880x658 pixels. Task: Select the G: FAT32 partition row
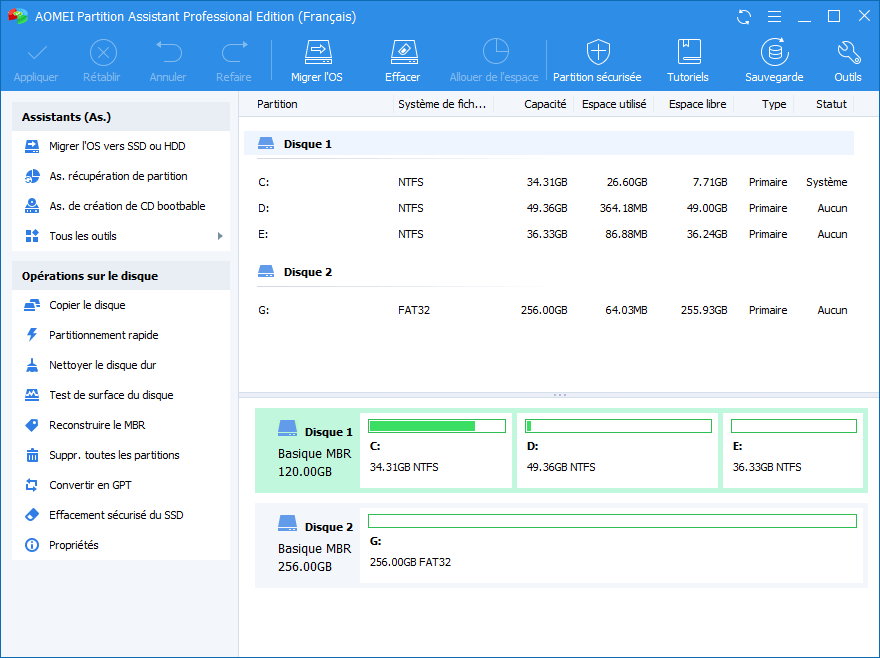pyautogui.click(x=550, y=310)
